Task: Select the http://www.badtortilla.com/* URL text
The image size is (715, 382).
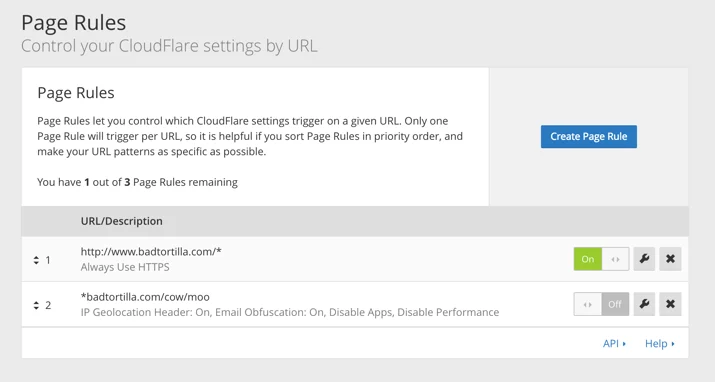Action: tap(151, 252)
